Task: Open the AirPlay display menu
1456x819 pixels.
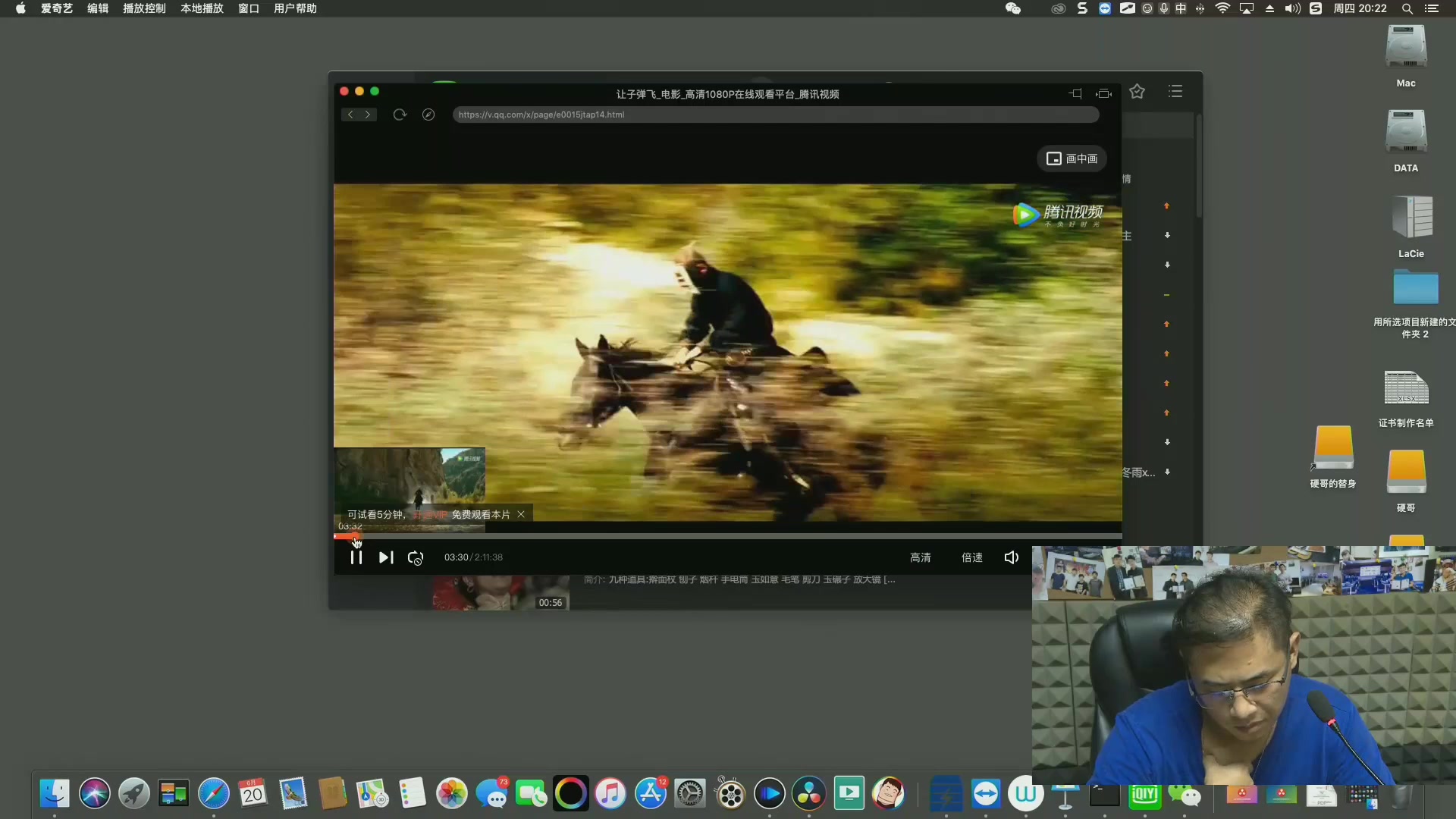Action: coord(1247,8)
